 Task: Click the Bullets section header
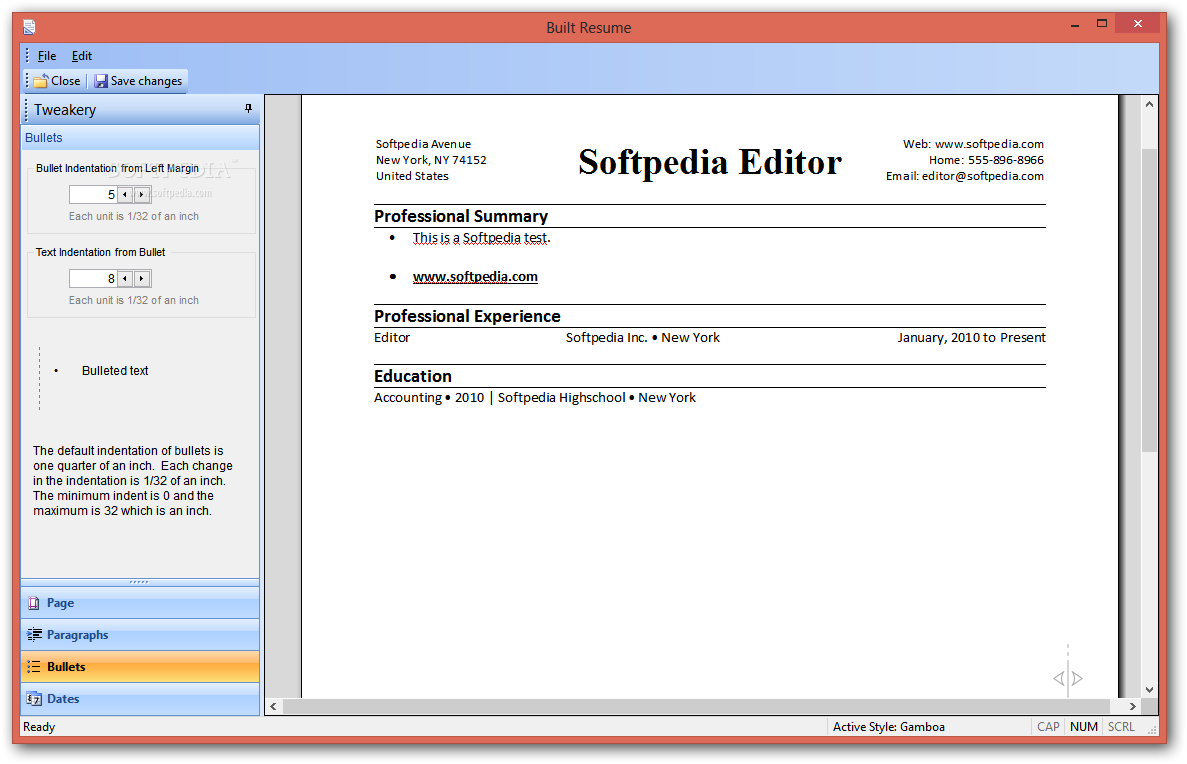click(140, 138)
